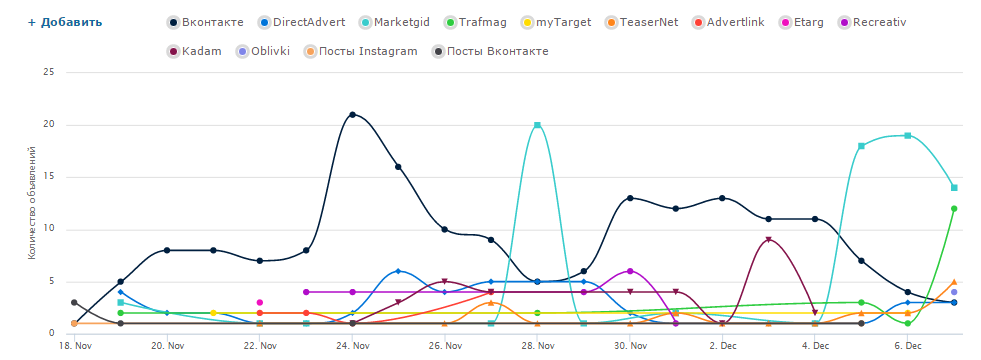This screenshot has height=360, width=981.
Task: Toggle Посты Instagram legend entry
Action: [x=360, y=51]
